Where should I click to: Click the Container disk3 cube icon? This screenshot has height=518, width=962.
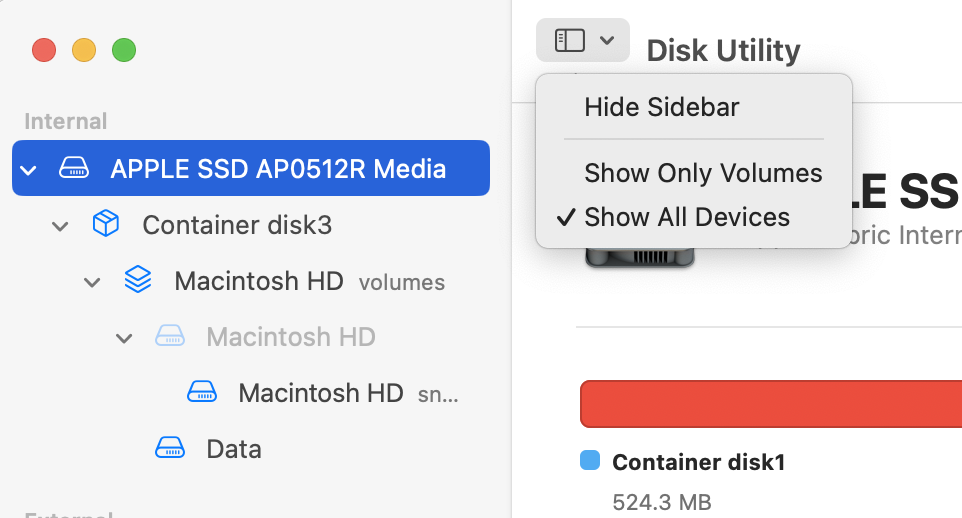(105, 225)
